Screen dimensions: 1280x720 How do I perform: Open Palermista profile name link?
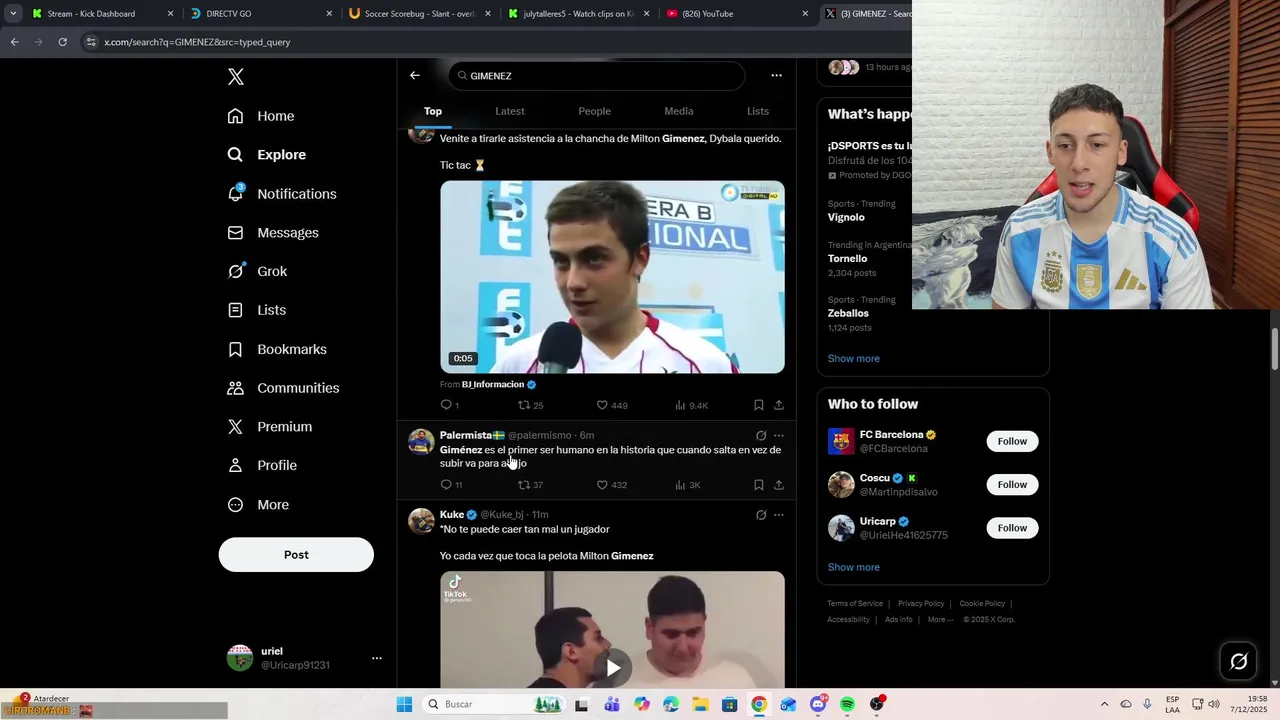466,435
